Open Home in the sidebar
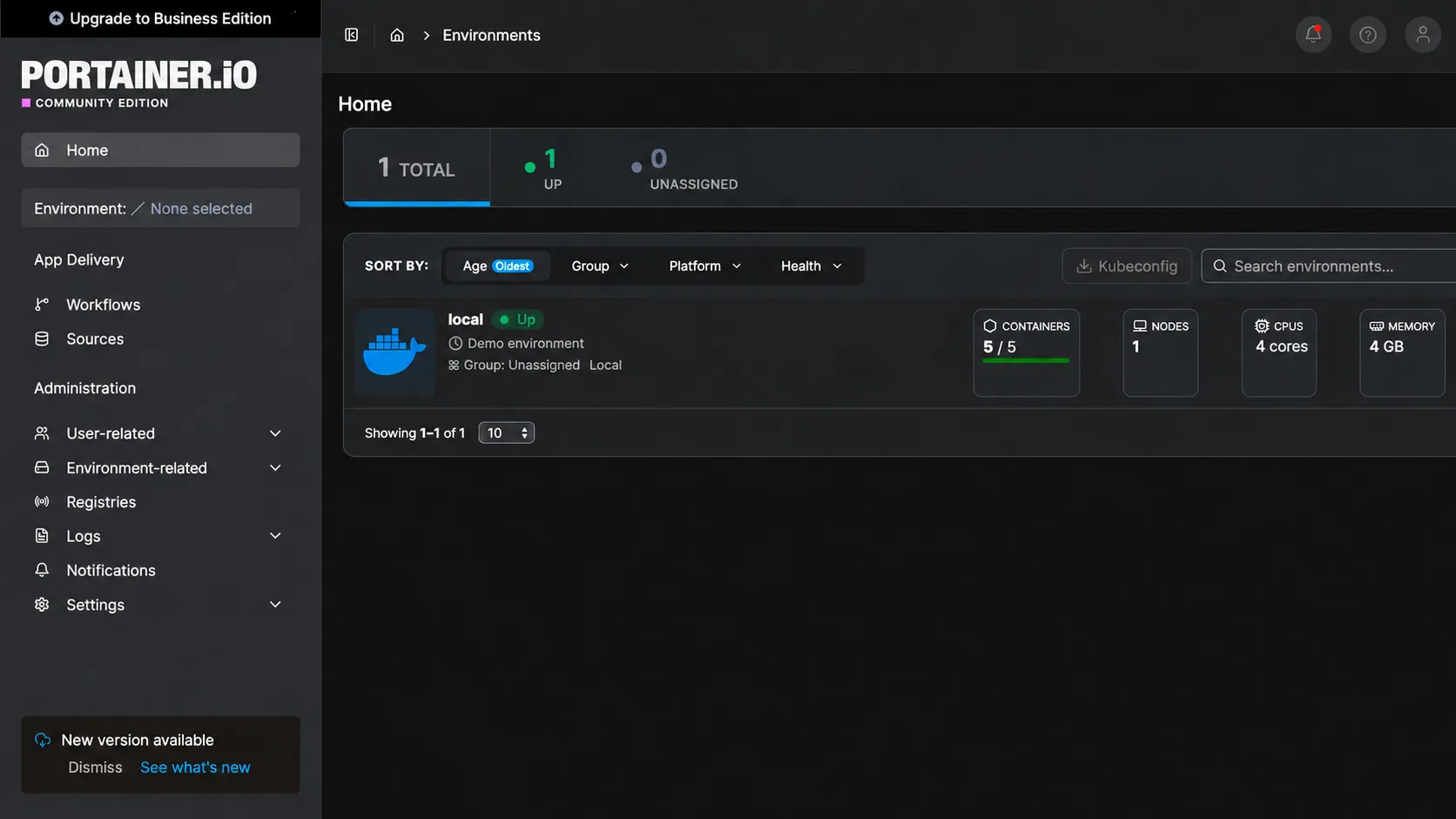1456x819 pixels. pyautogui.click(x=160, y=150)
